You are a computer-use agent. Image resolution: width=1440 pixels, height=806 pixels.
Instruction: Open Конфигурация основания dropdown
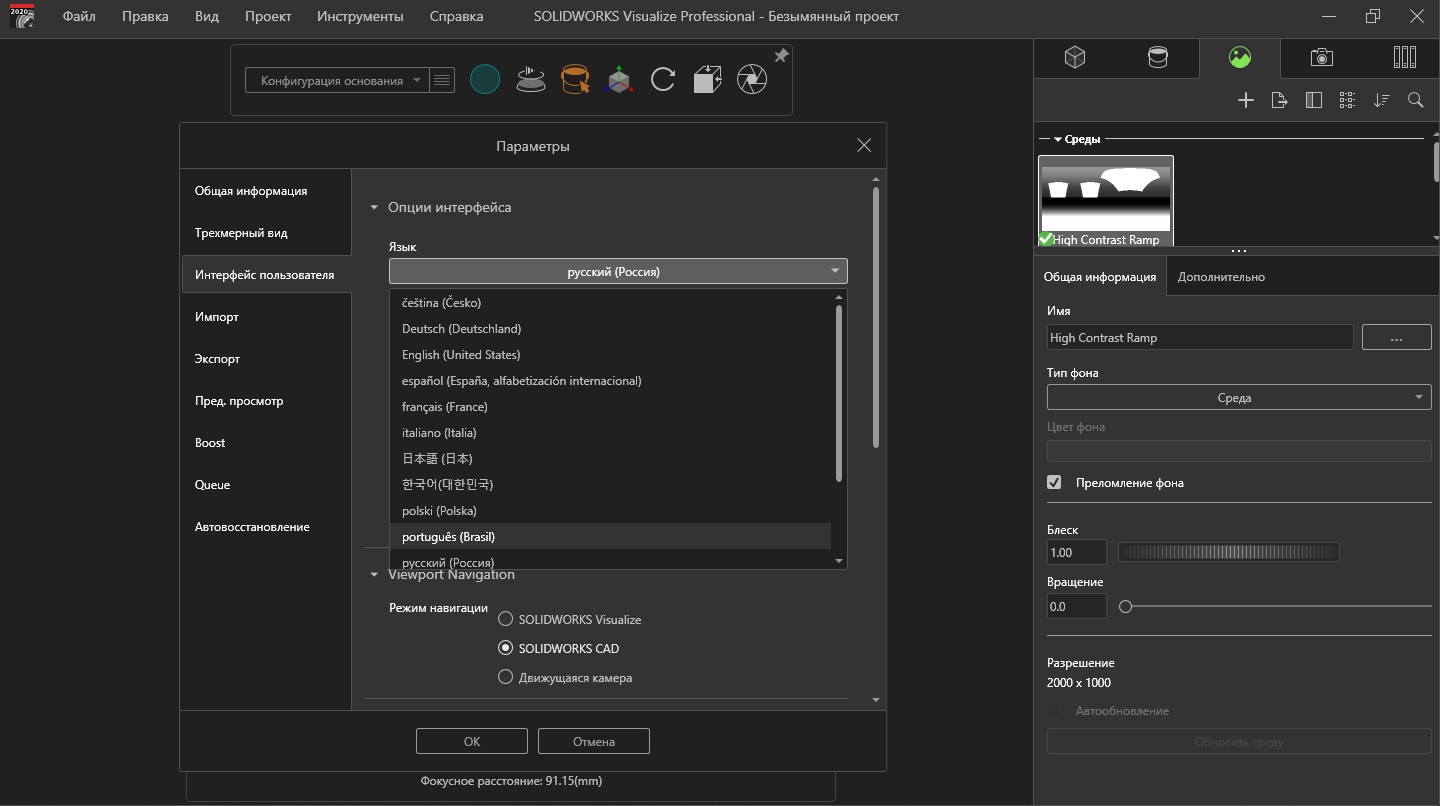(x=338, y=81)
